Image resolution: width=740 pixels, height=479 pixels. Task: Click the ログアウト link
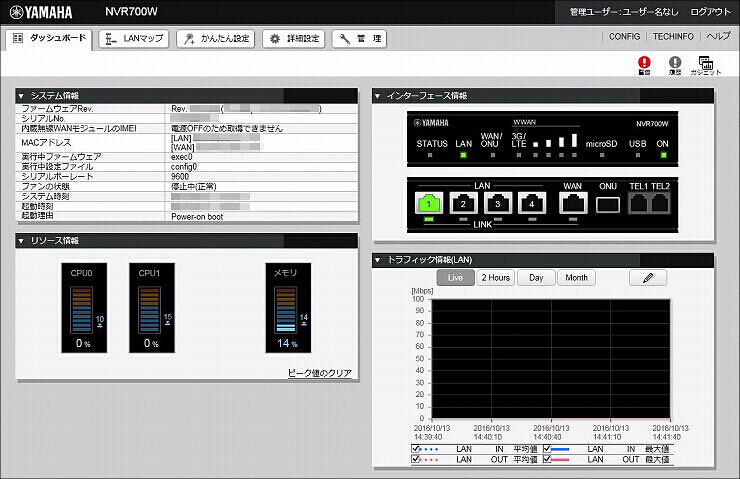coord(710,12)
